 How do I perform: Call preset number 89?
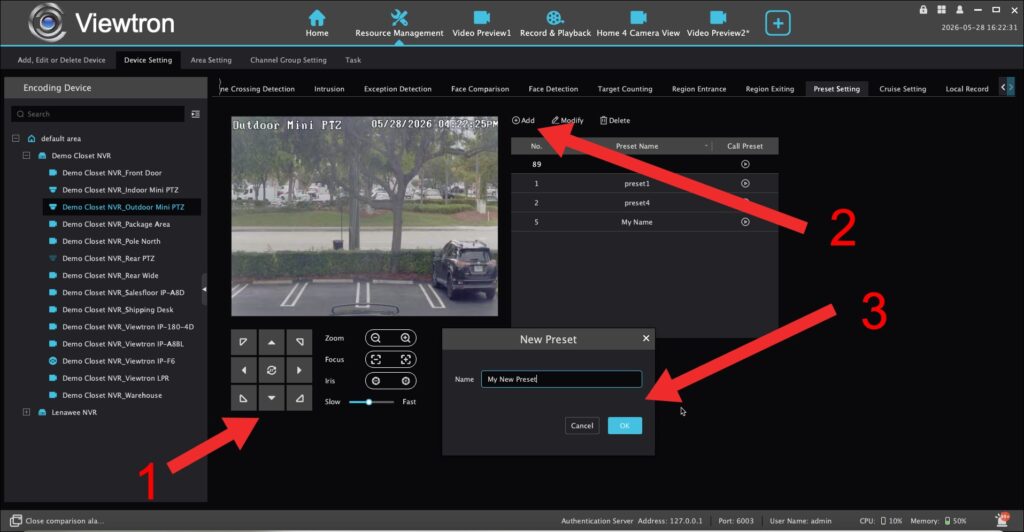coord(745,164)
